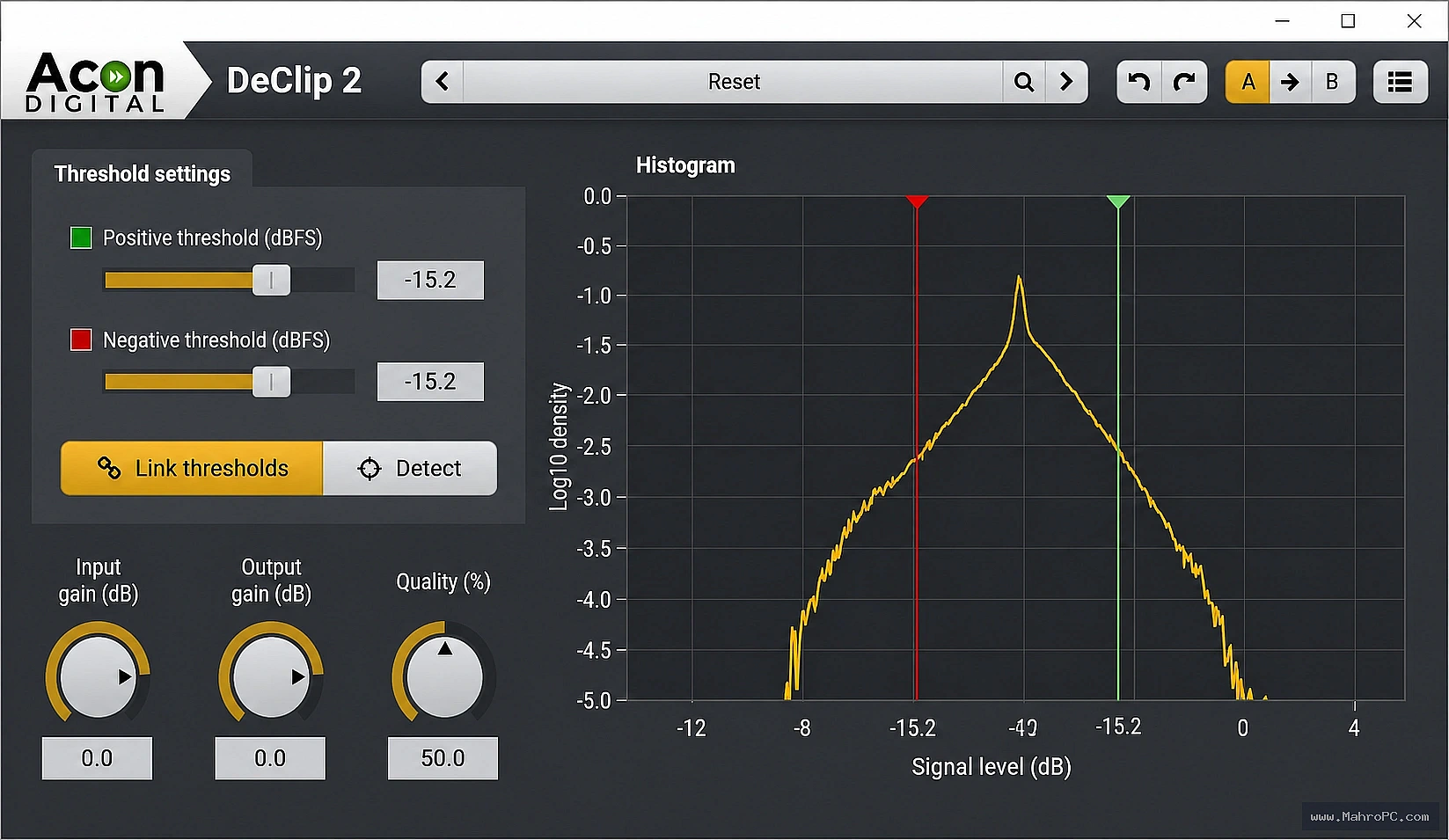Copy A settings to B arrow
This screenshot has height=840, width=1449.
(x=1290, y=82)
